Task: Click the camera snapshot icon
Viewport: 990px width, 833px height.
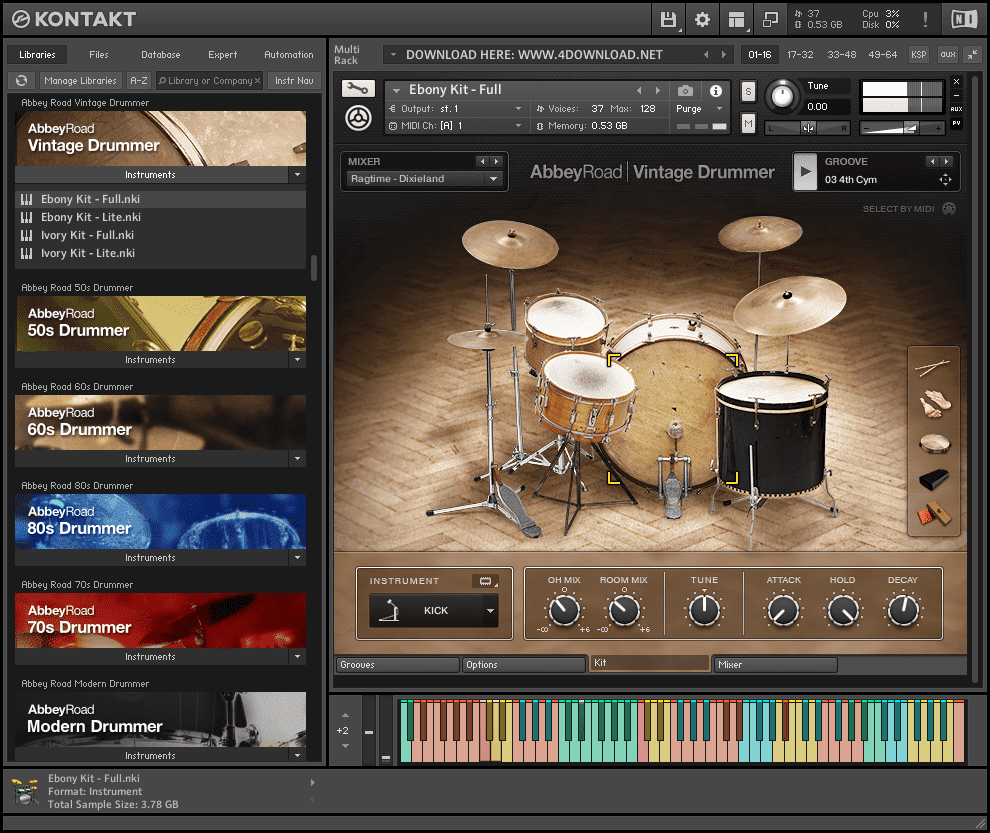Action: pyautogui.click(x=685, y=90)
